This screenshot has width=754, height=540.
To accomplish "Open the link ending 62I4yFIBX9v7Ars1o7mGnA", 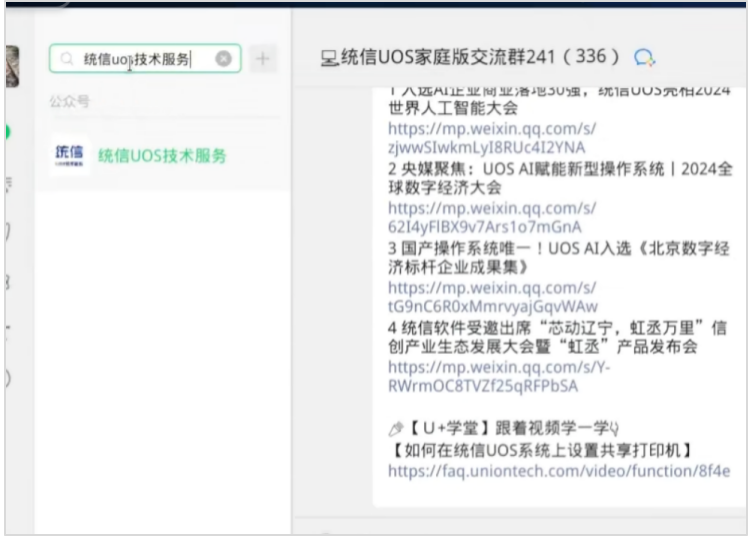I will click(492, 217).
